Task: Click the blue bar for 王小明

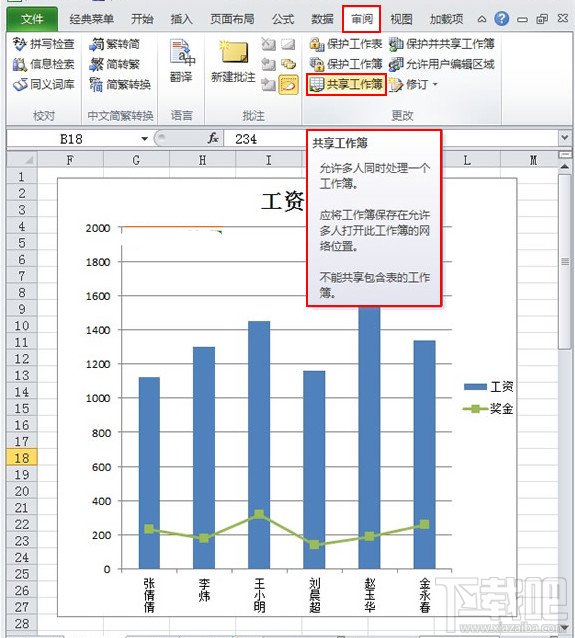Action: click(259, 444)
